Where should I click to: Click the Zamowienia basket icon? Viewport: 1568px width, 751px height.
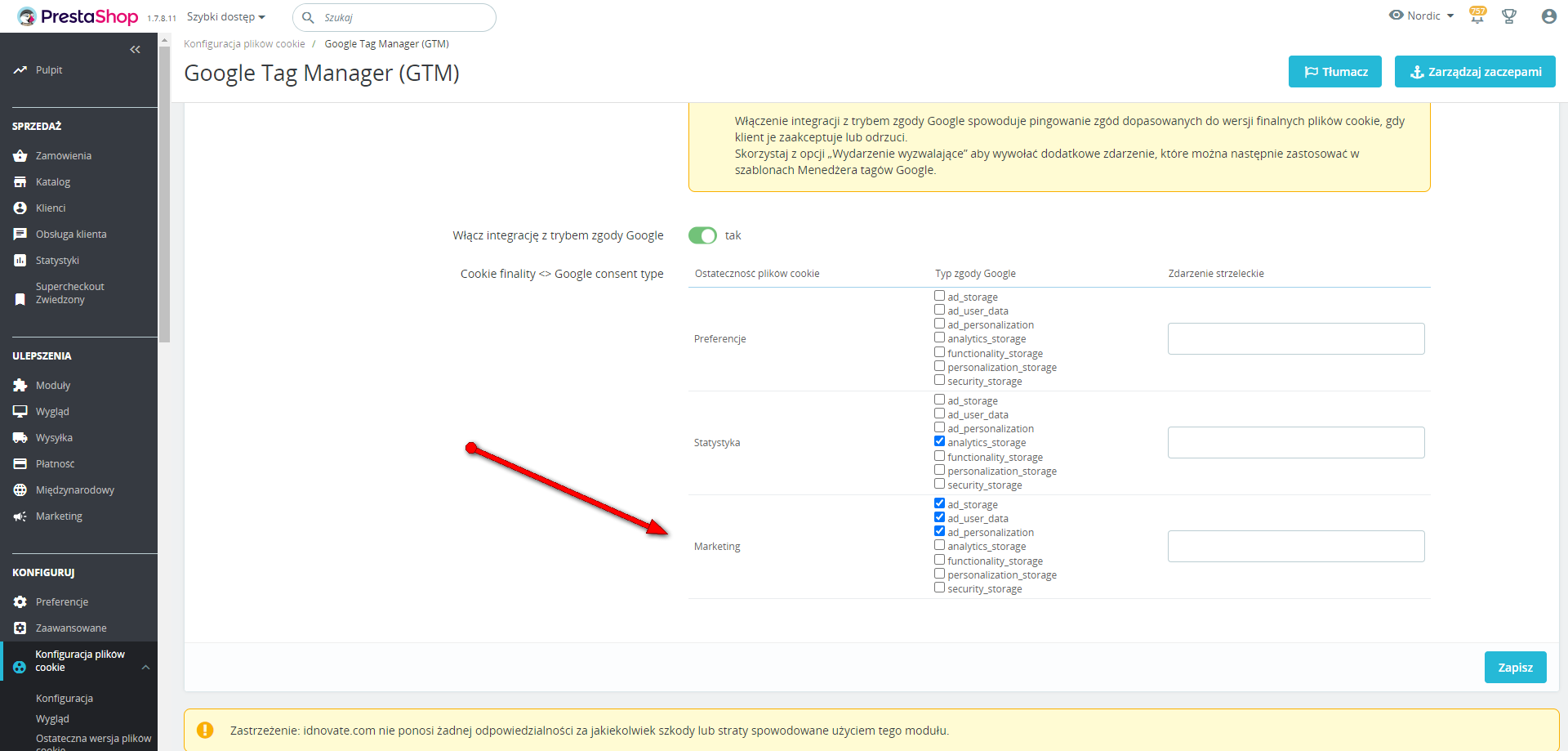pyautogui.click(x=20, y=156)
